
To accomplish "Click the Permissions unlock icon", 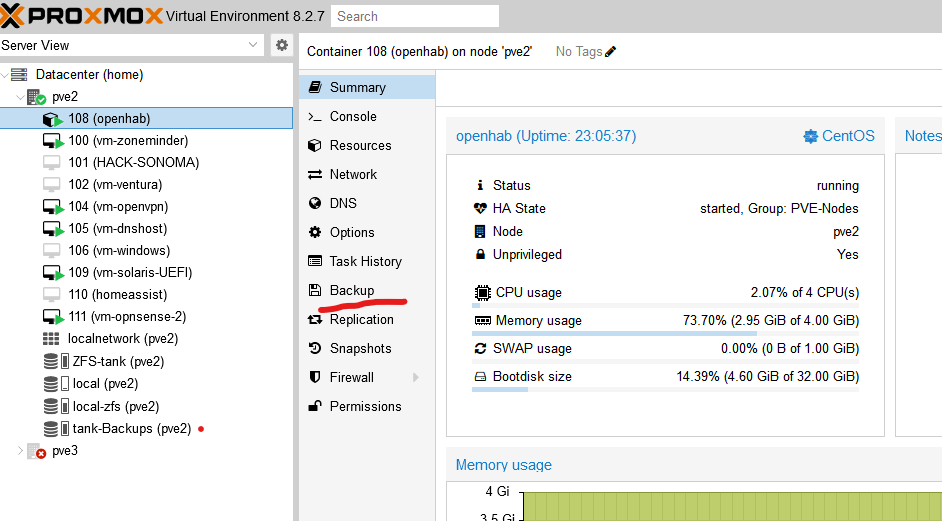I will point(315,407).
